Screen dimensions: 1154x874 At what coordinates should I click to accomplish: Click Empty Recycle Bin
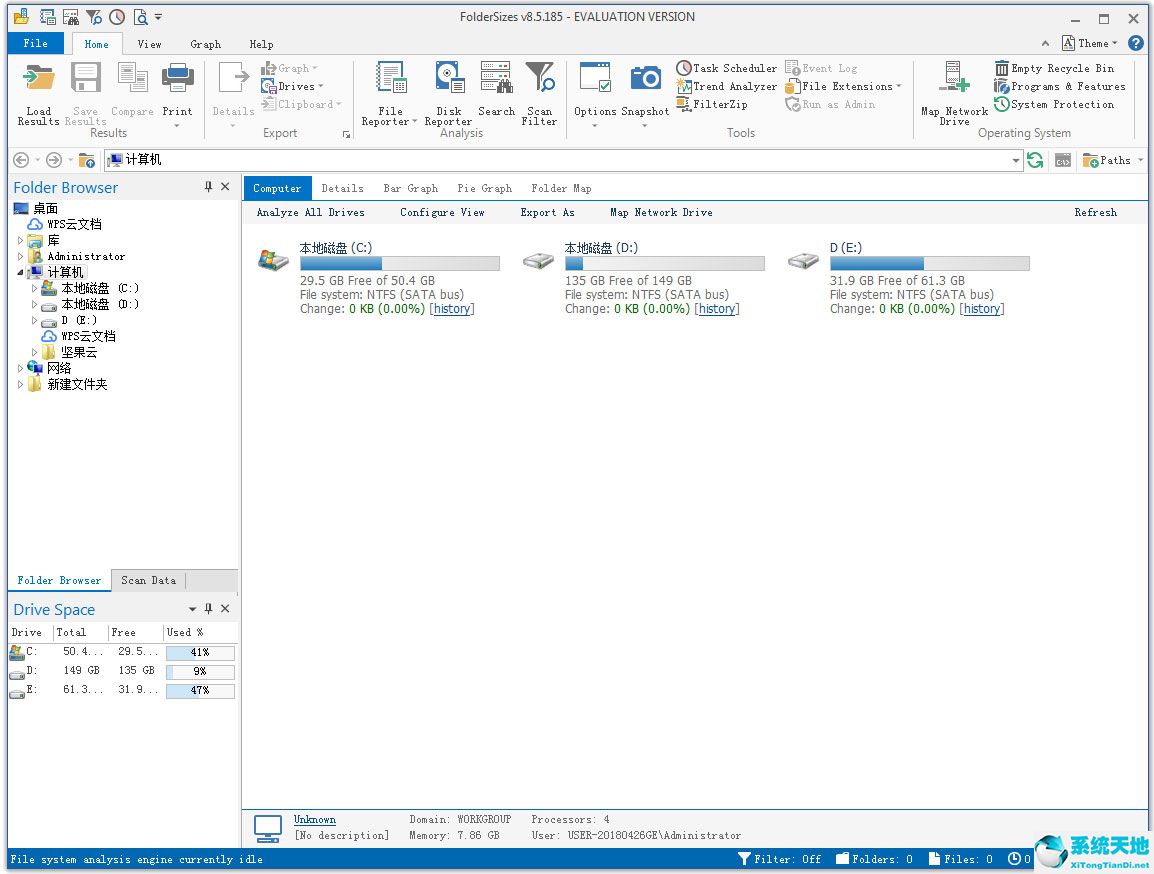(x=1054, y=68)
